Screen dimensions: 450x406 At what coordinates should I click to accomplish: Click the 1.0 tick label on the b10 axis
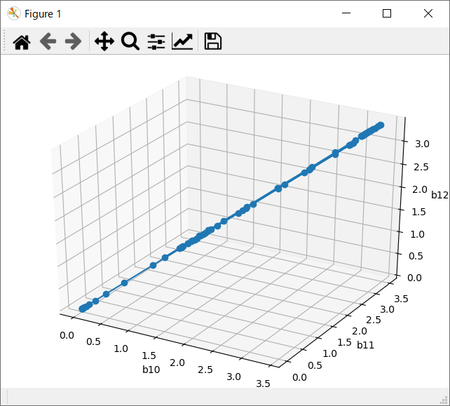(x=121, y=349)
